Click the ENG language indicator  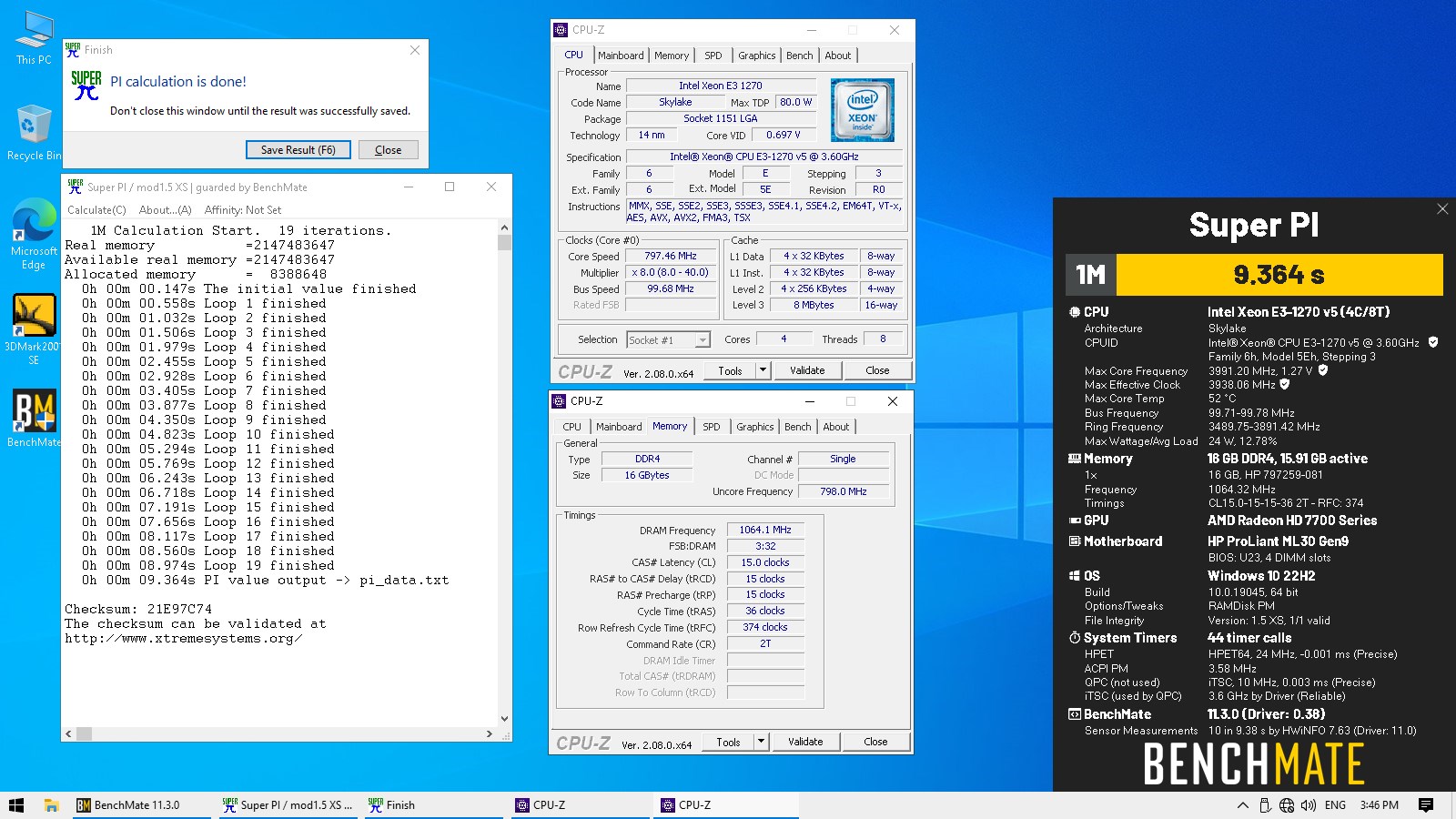[1335, 805]
